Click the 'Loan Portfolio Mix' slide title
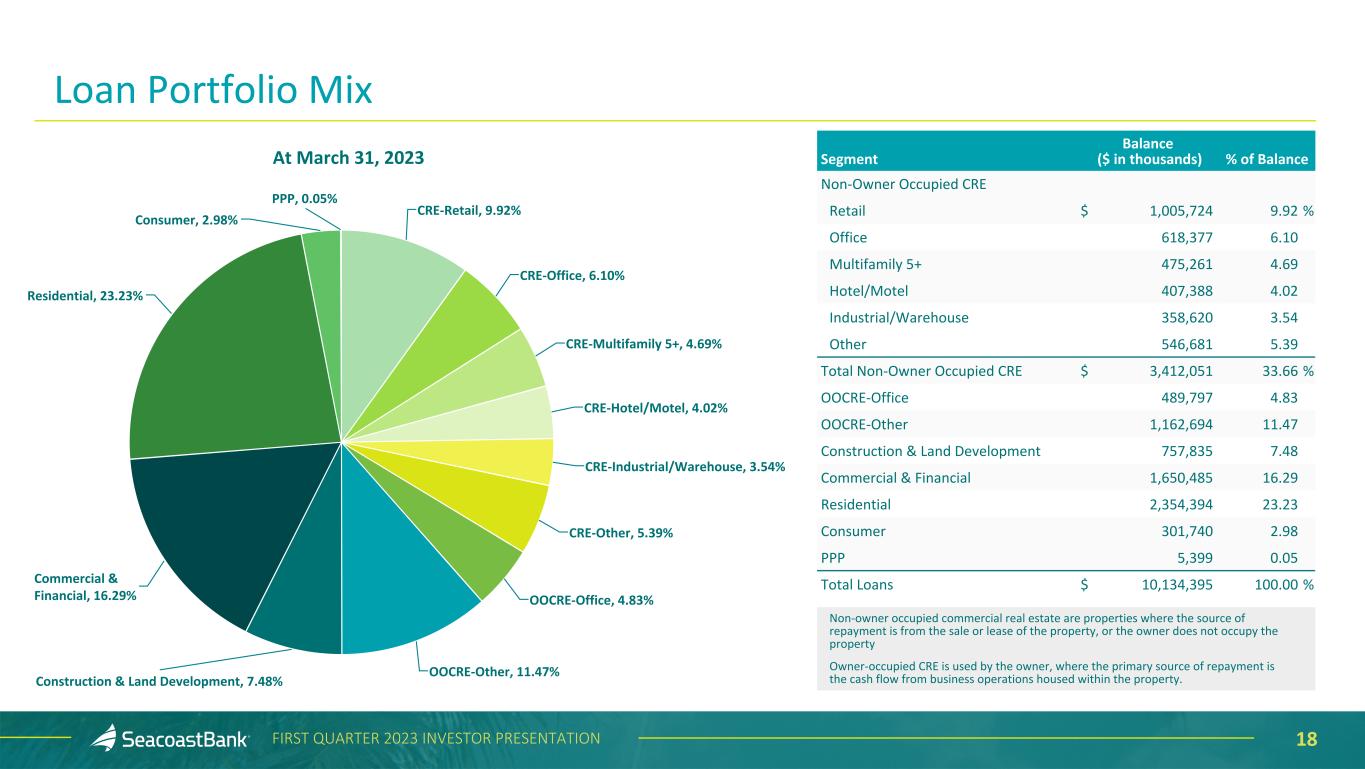The image size is (1365, 769). point(213,90)
